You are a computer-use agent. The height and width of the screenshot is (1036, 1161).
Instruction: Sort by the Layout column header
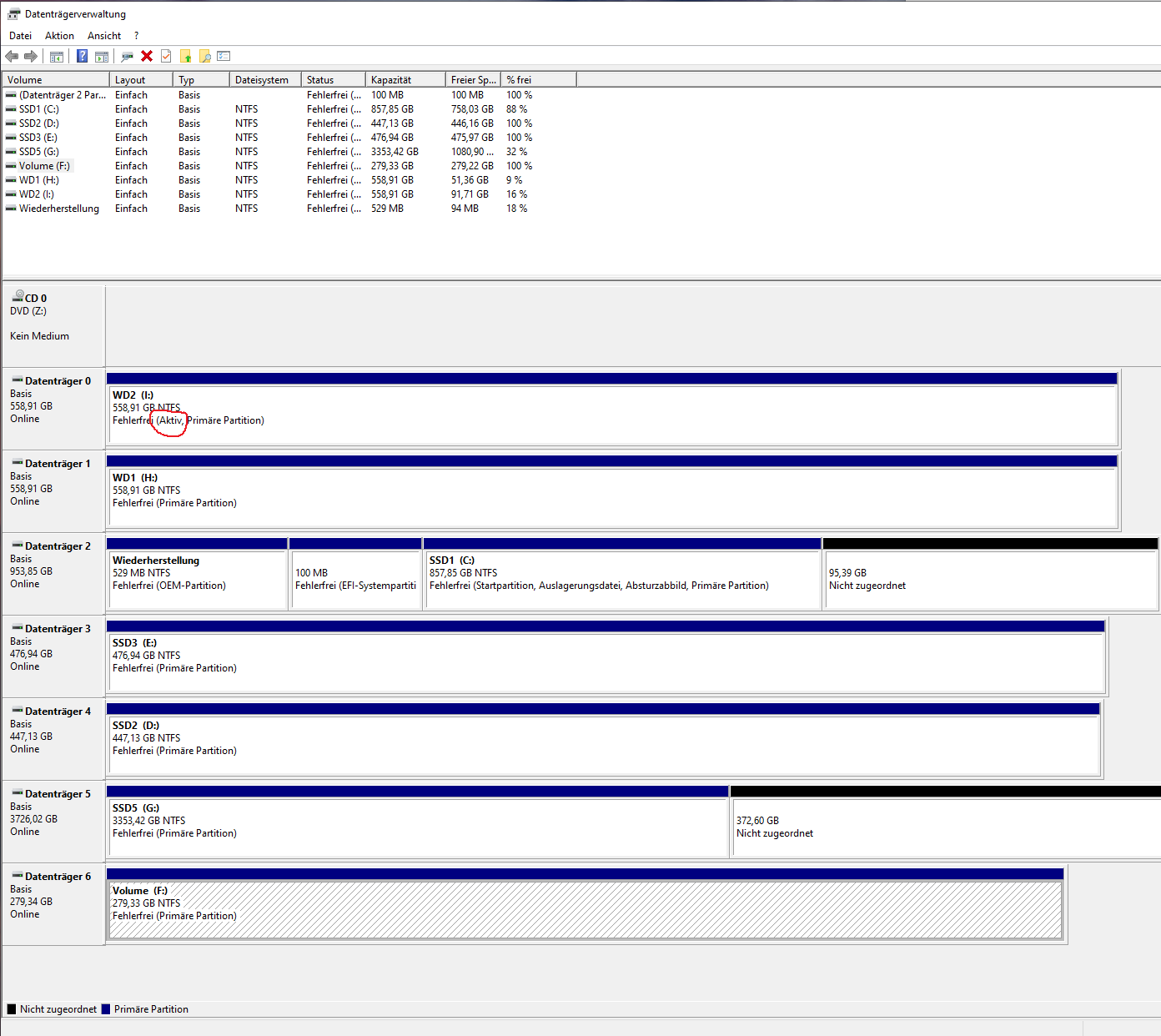tap(141, 80)
